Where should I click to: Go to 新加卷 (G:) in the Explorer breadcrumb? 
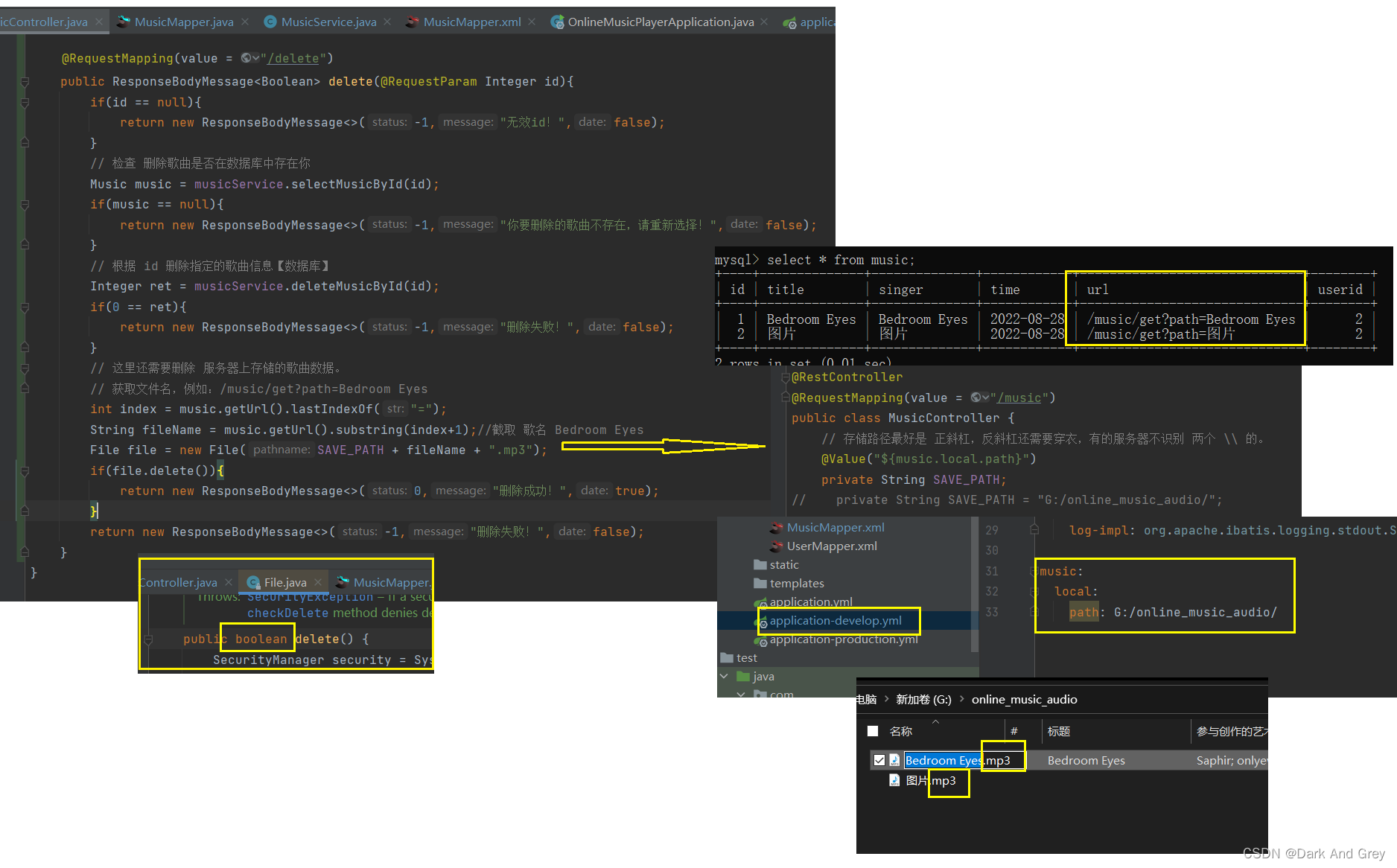[x=923, y=699]
